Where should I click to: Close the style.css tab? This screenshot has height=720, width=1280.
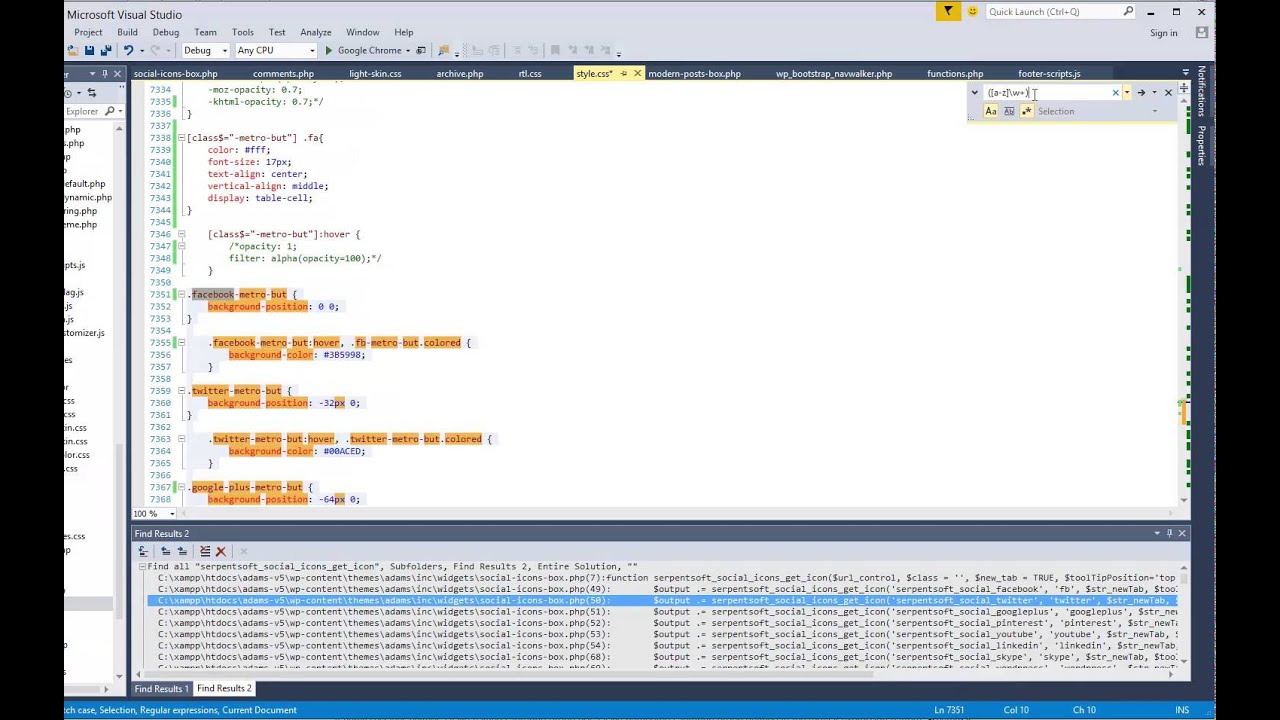637,73
